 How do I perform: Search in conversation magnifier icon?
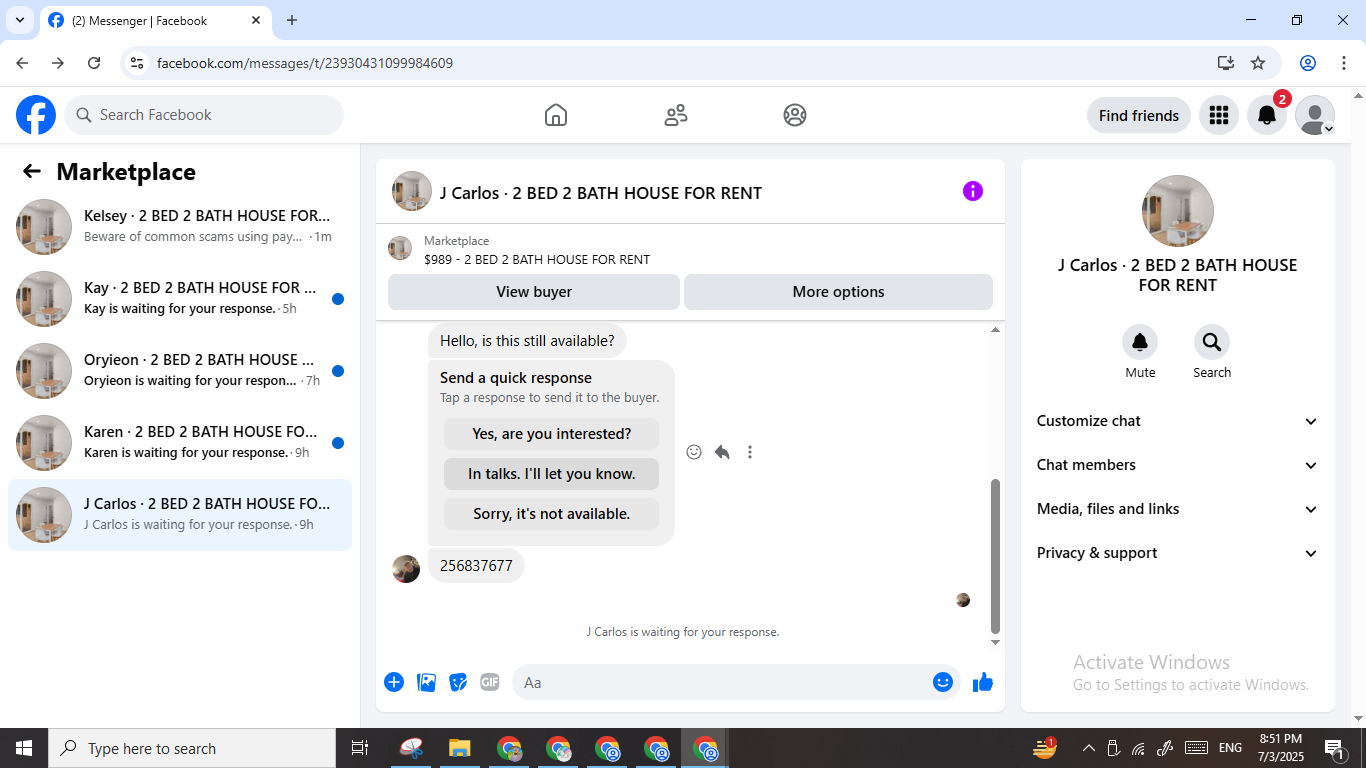pyautogui.click(x=1212, y=343)
